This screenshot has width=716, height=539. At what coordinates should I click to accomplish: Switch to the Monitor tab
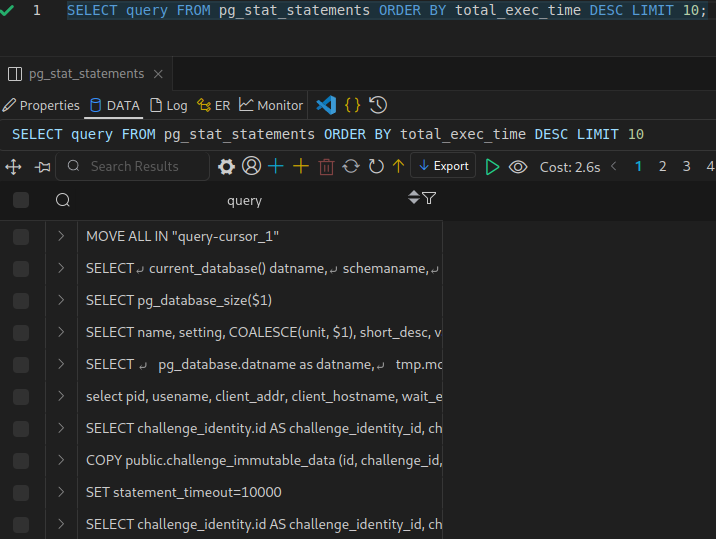[x=271, y=106]
